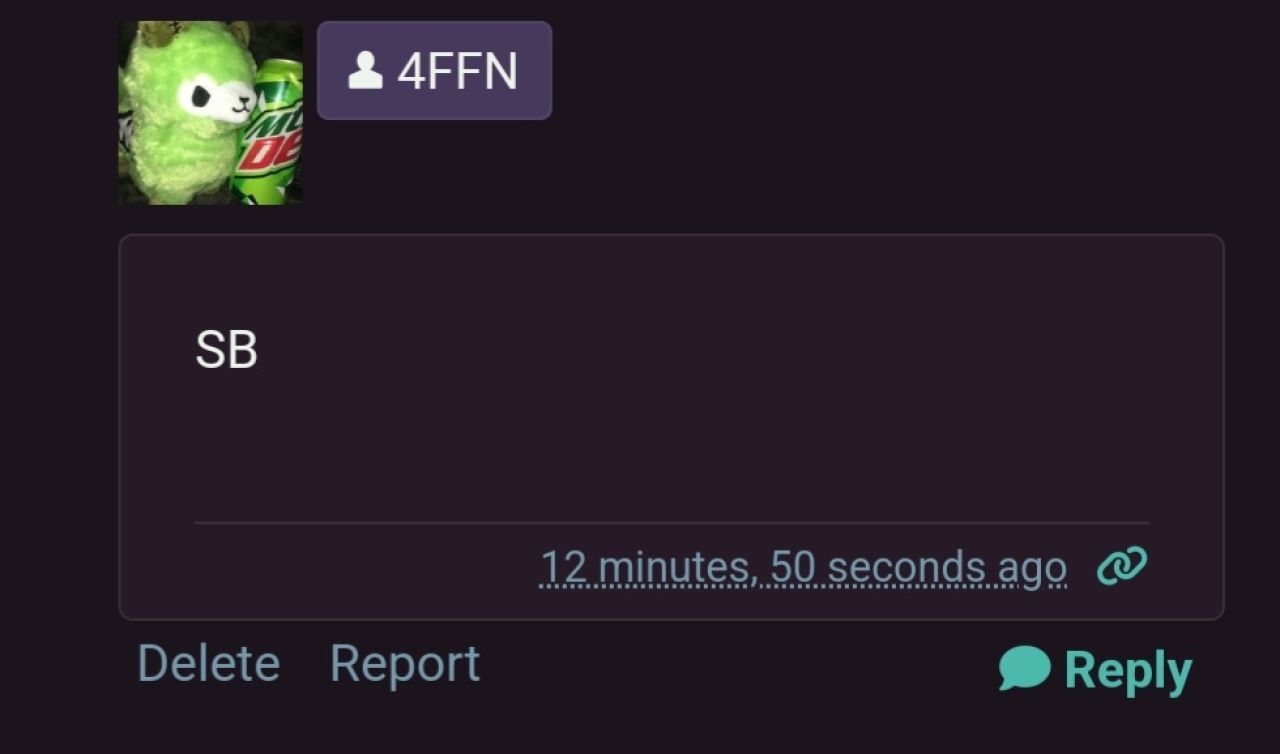Open the timestamp "12 minutes, 50 seconds ago"
The height and width of the screenshot is (754, 1280).
[x=803, y=568]
